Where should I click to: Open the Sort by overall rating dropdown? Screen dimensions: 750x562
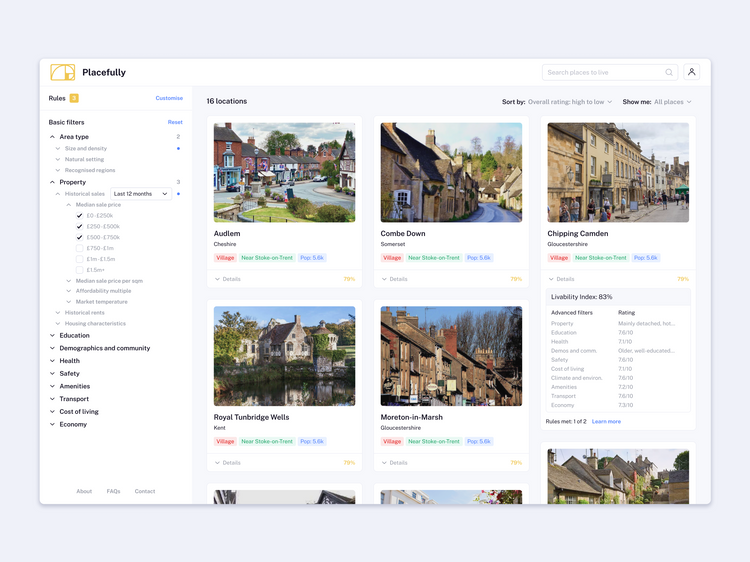coord(569,102)
